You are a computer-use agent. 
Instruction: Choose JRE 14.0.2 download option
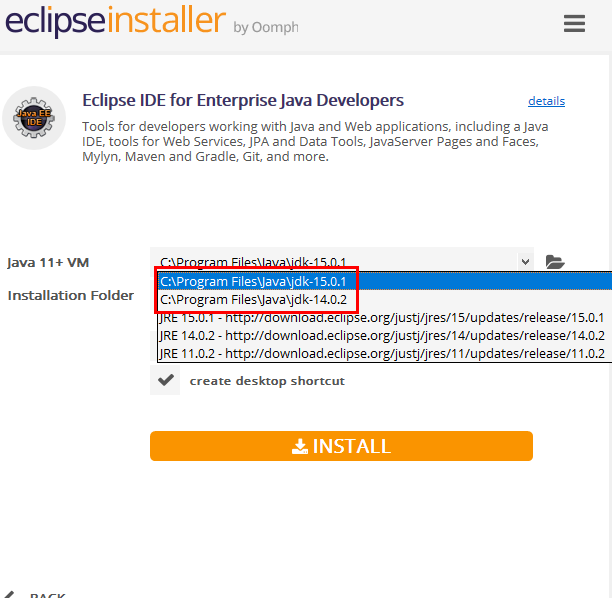pos(384,335)
